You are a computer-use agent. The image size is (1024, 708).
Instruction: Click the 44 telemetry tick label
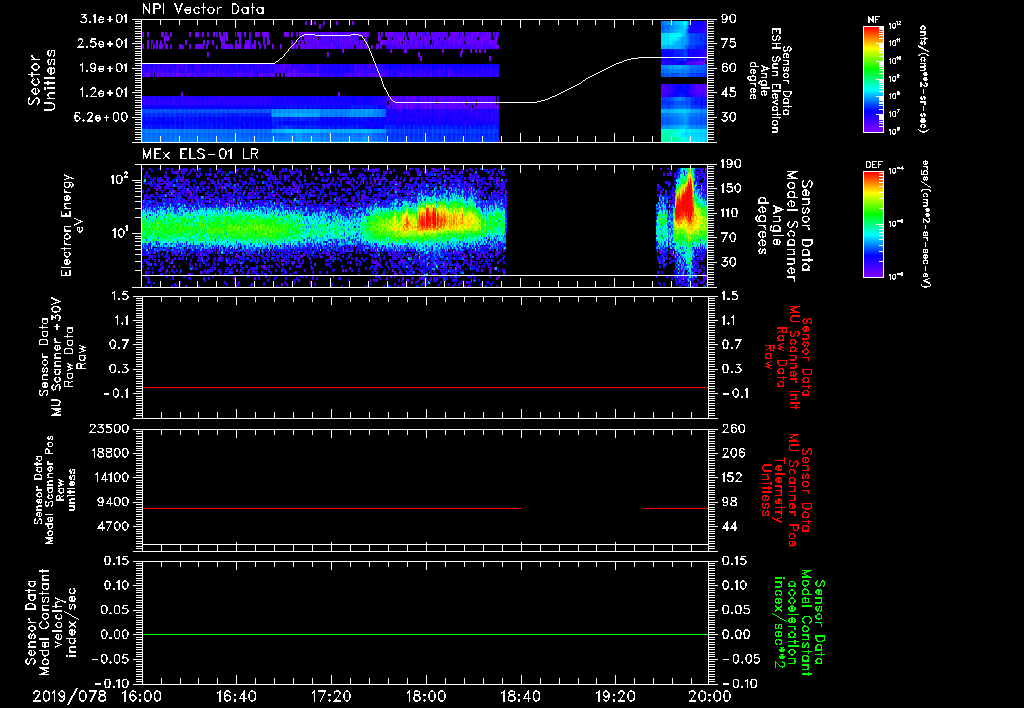tap(729, 526)
